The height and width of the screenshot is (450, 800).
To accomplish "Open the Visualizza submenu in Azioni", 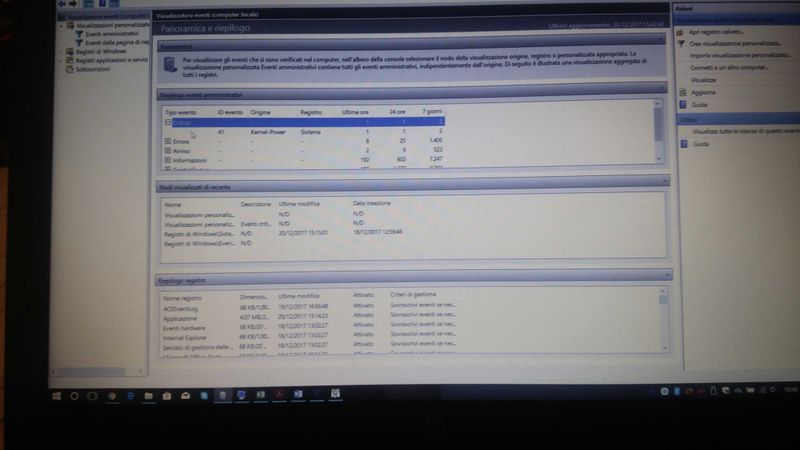I will click(704, 80).
